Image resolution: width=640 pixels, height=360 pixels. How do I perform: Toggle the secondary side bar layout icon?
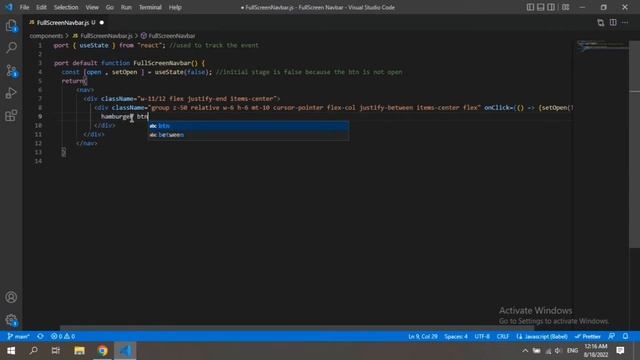(x=551, y=7)
